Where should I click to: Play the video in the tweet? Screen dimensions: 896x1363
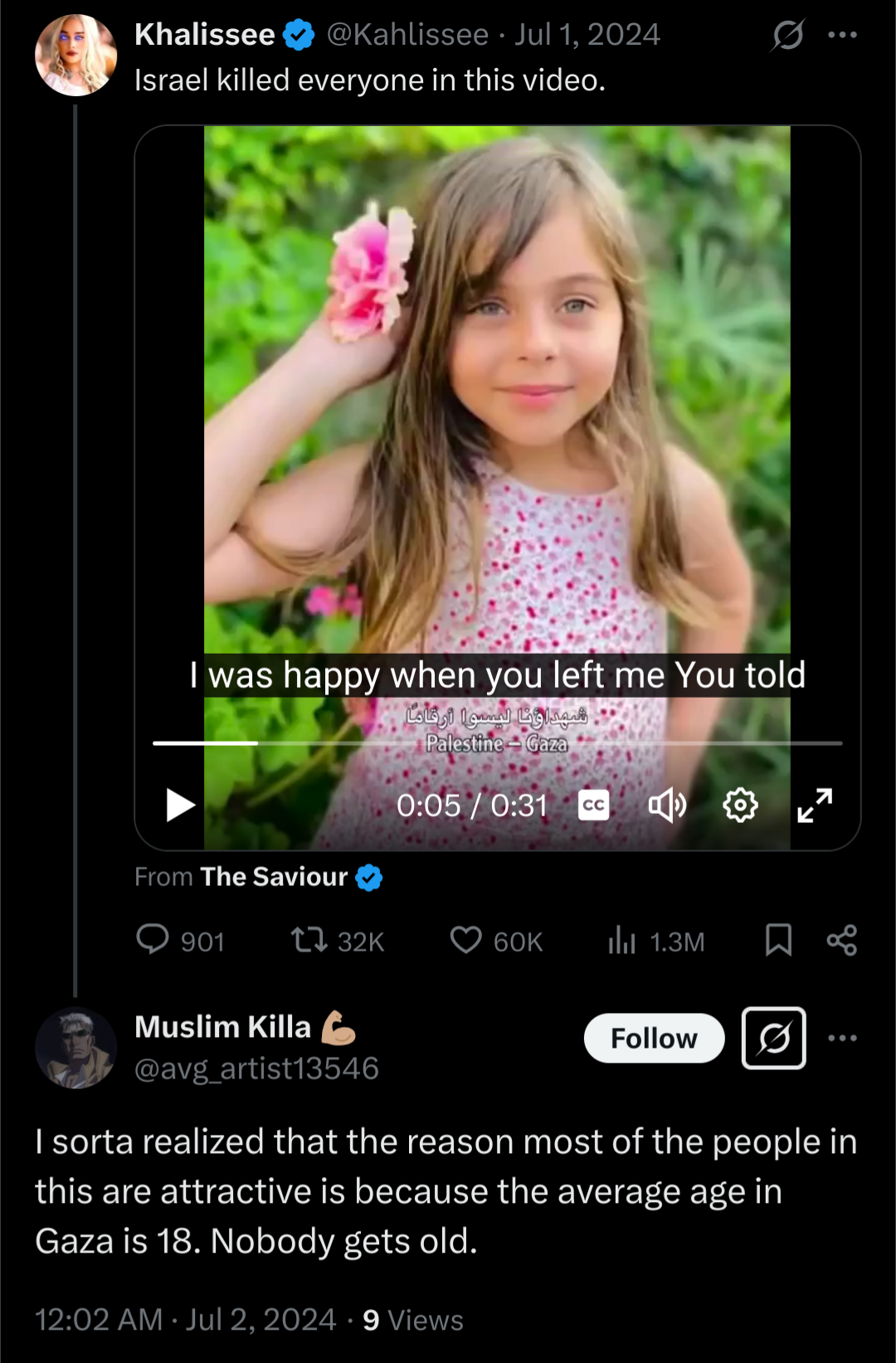180,805
